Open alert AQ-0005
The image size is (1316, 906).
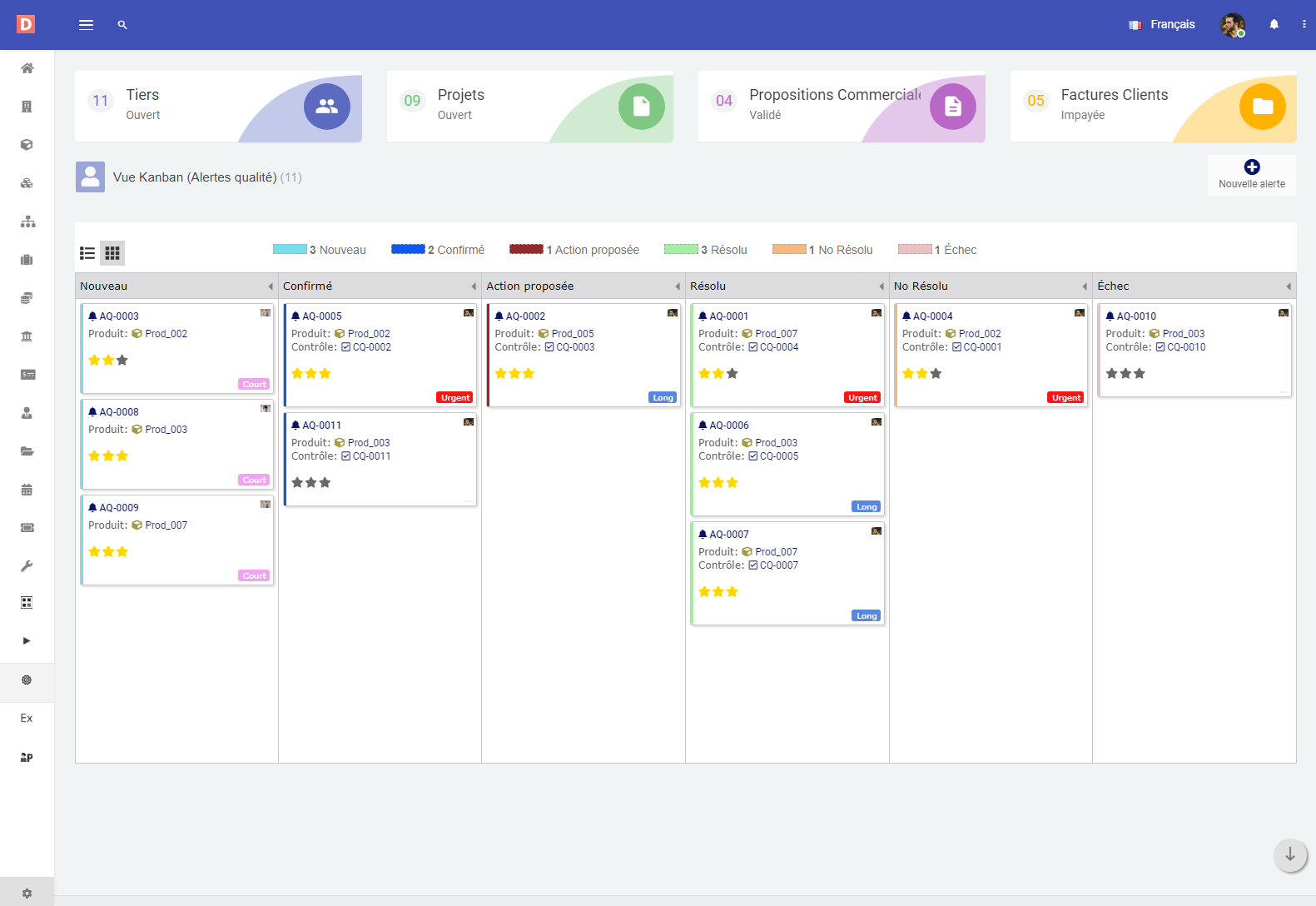coord(322,316)
